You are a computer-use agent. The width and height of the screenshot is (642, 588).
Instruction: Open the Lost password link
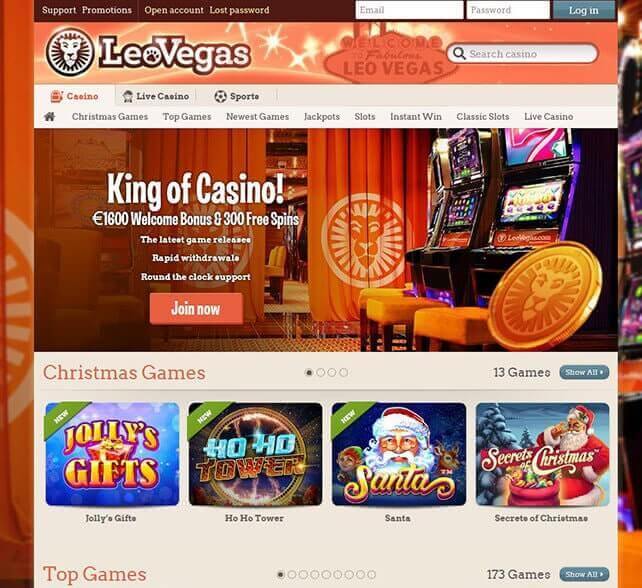[x=239, y=10]
